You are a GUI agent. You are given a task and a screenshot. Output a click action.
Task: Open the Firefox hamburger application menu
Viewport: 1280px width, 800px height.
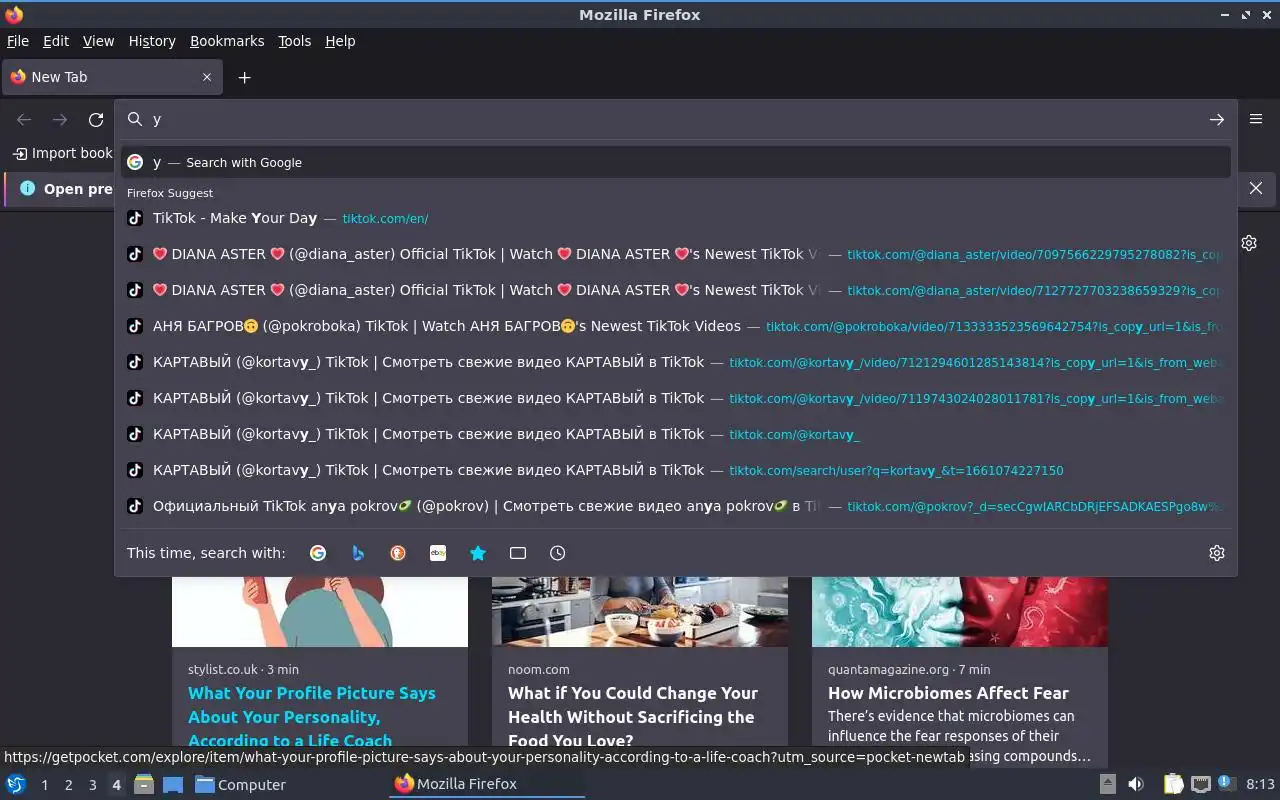point(1256,119)
